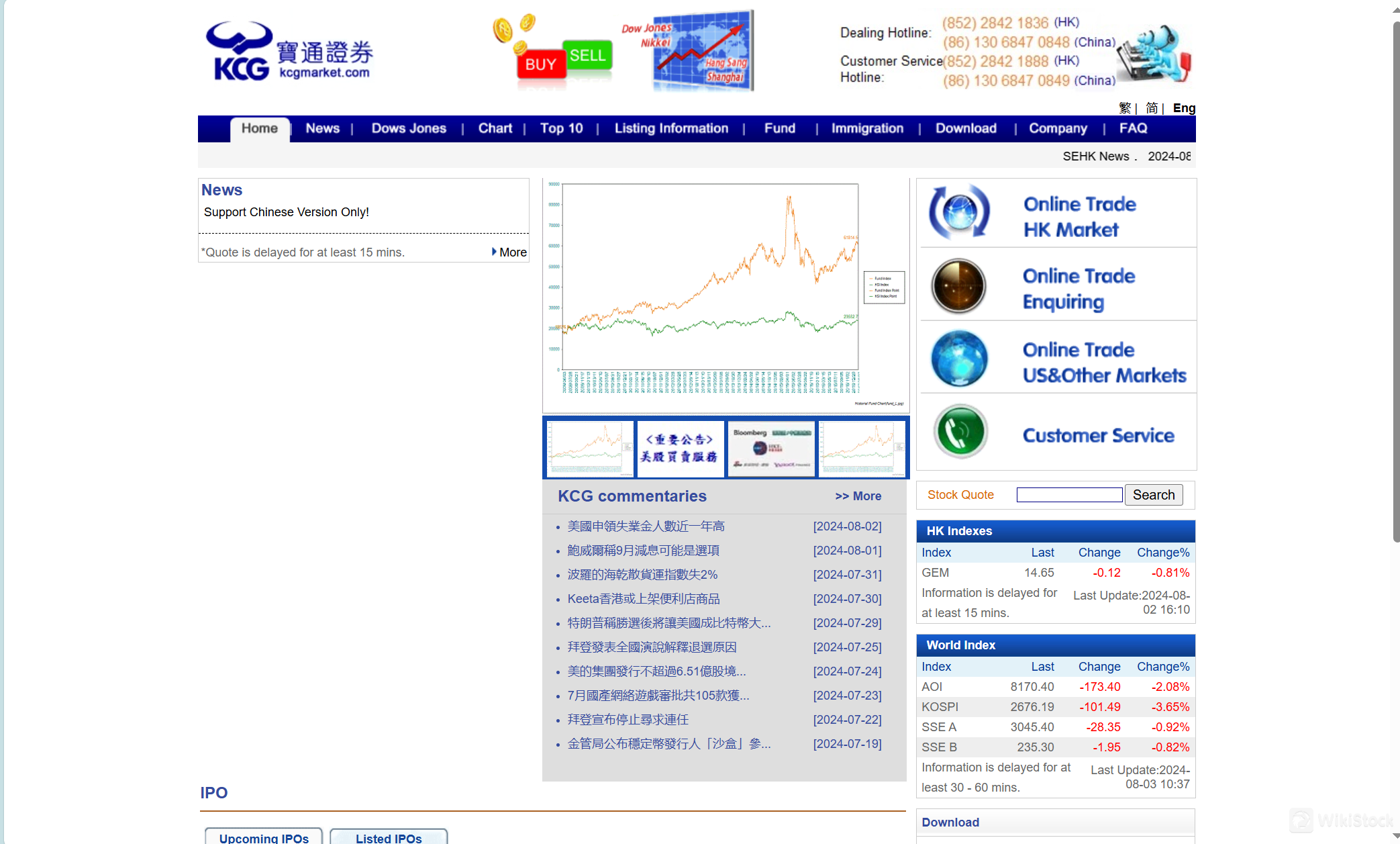Click the large historical fund chart image
1400x844 pixels.
tap(726, 295)
